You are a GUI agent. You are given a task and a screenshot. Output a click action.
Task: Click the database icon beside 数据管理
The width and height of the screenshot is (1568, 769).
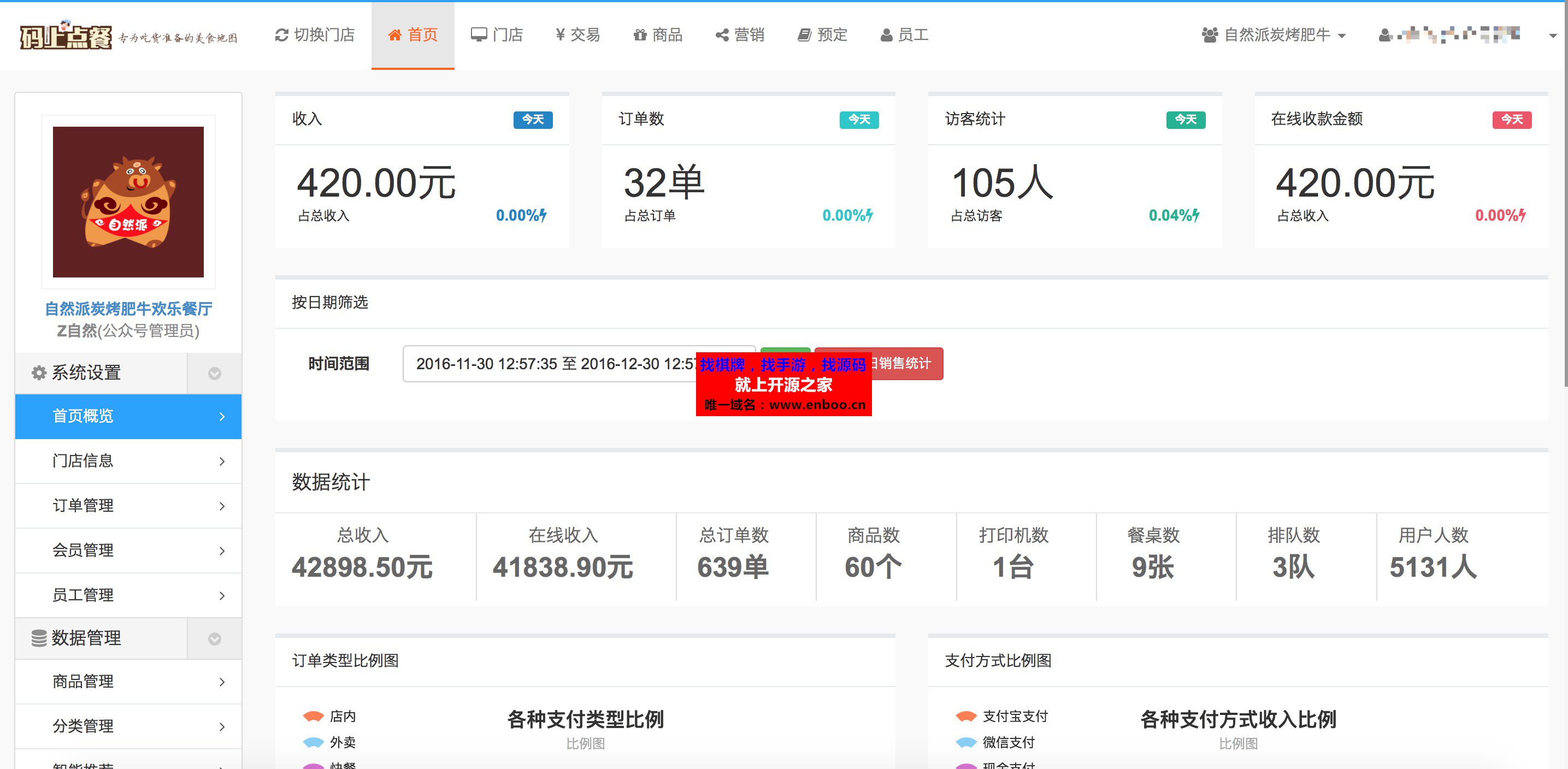[39, 638]
